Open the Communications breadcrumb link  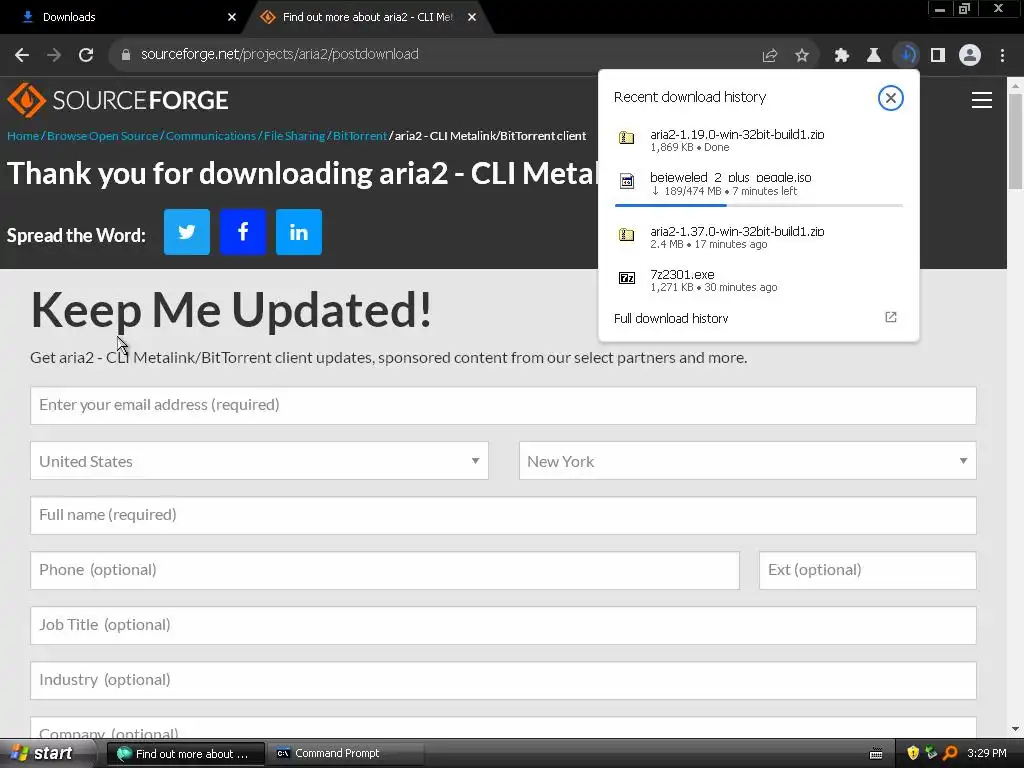(x=211, y=136)
